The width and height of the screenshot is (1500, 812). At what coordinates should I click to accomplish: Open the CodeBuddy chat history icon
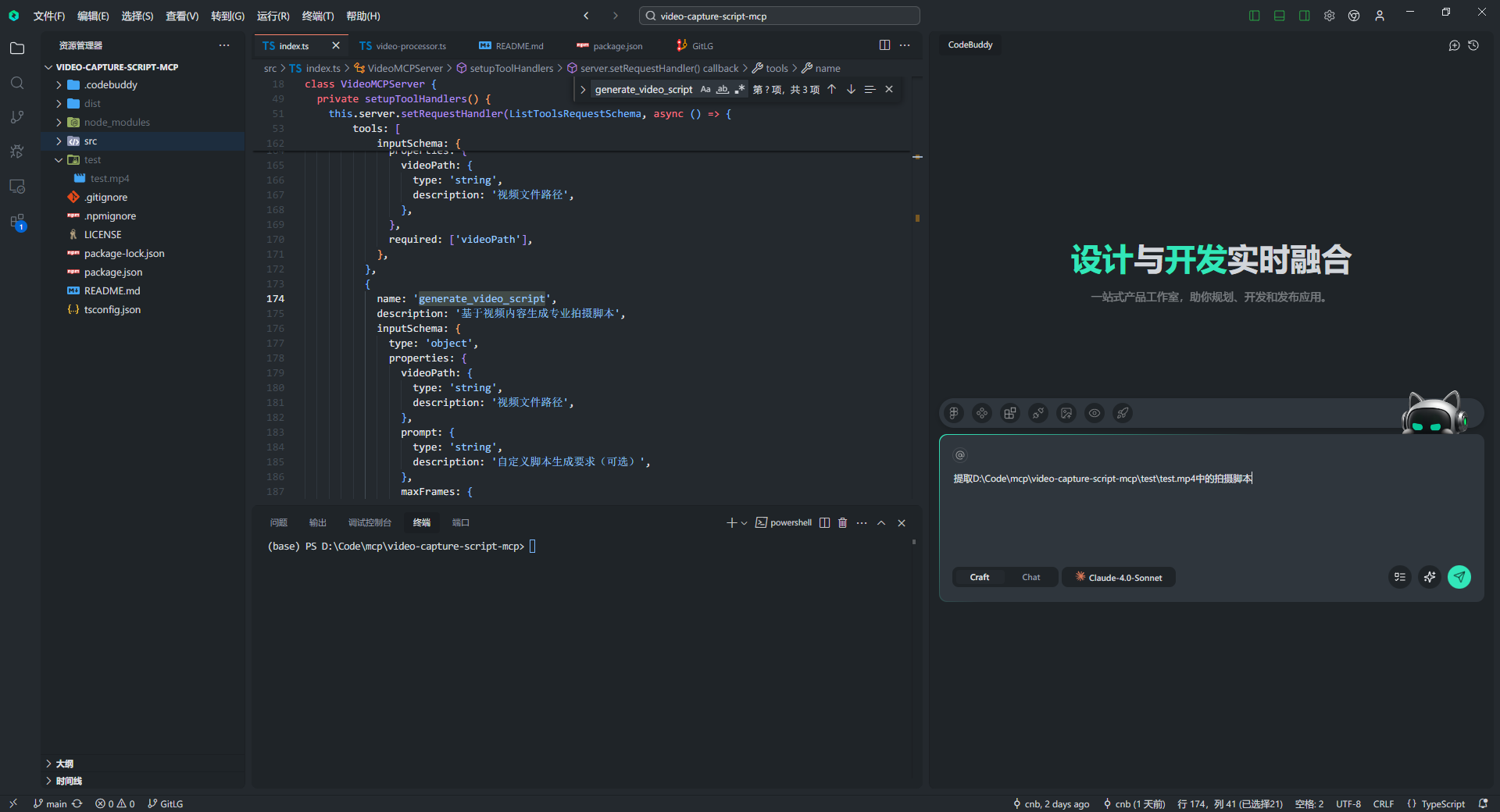[x=1473, y=45]
